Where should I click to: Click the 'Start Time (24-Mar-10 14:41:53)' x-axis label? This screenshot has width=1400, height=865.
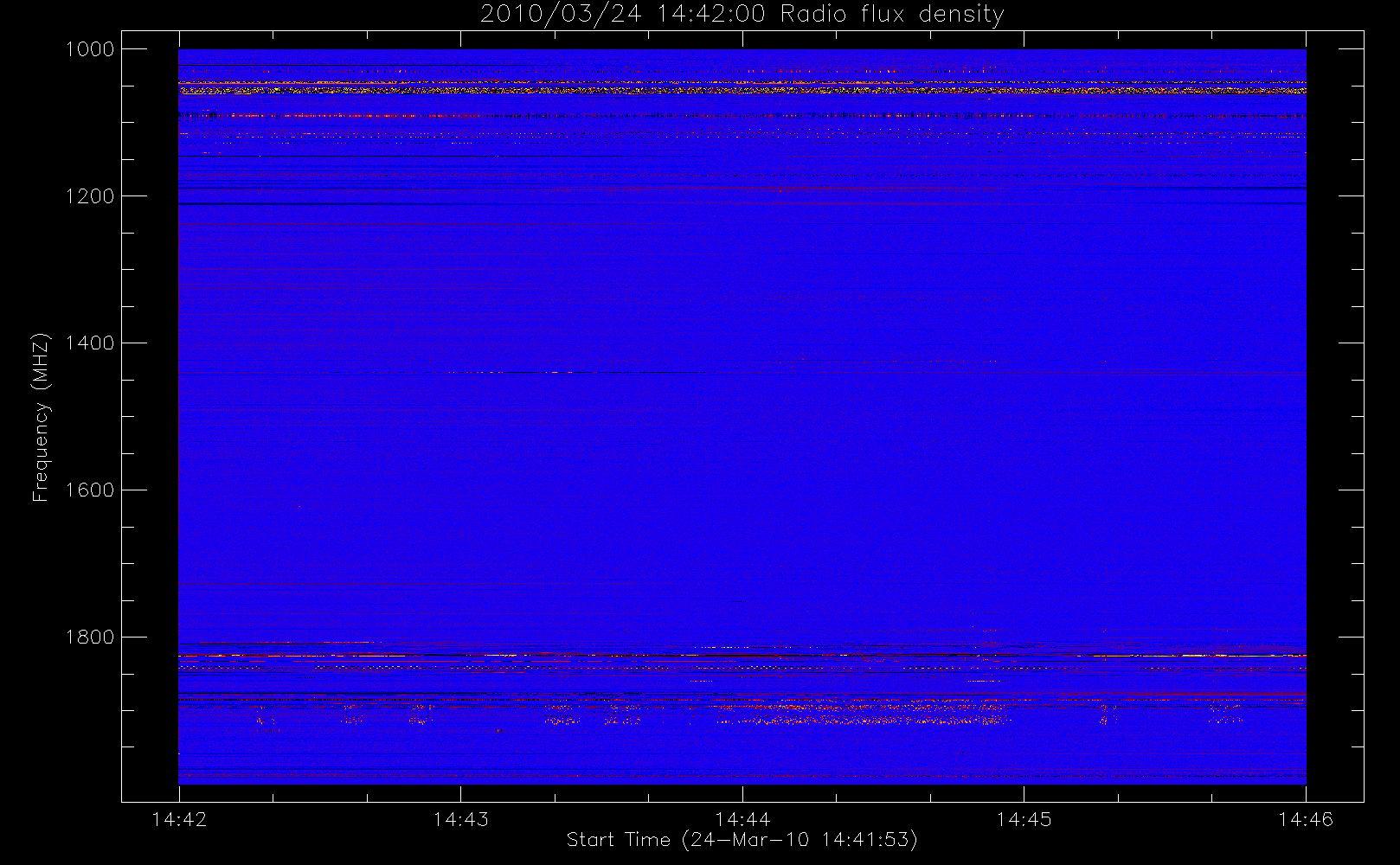tap(742, 840)
